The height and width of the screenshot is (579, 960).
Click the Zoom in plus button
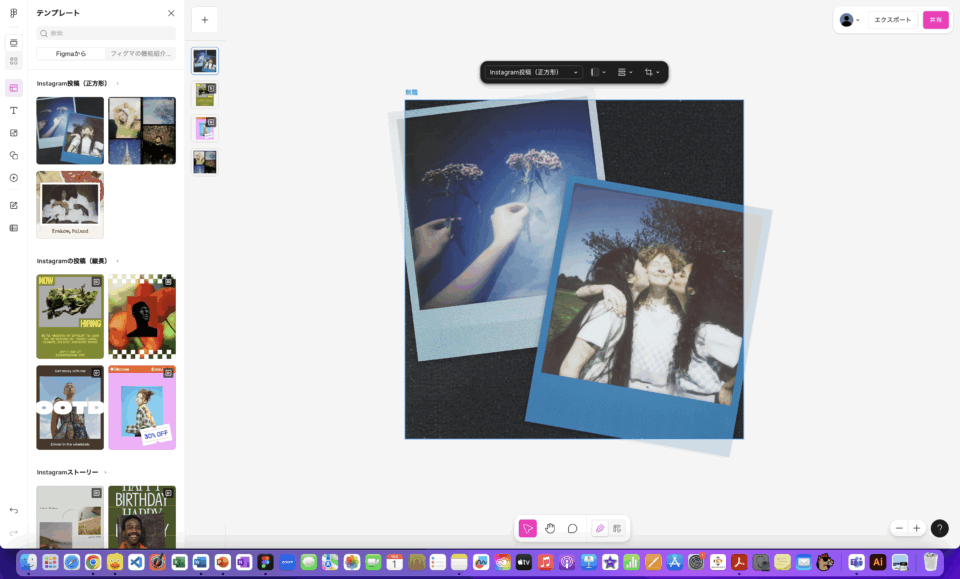point(916,528)
